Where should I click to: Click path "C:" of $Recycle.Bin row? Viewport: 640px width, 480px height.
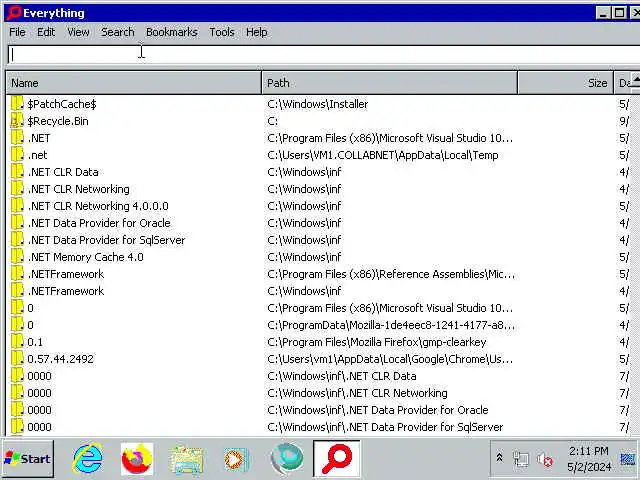click(273, 121)
